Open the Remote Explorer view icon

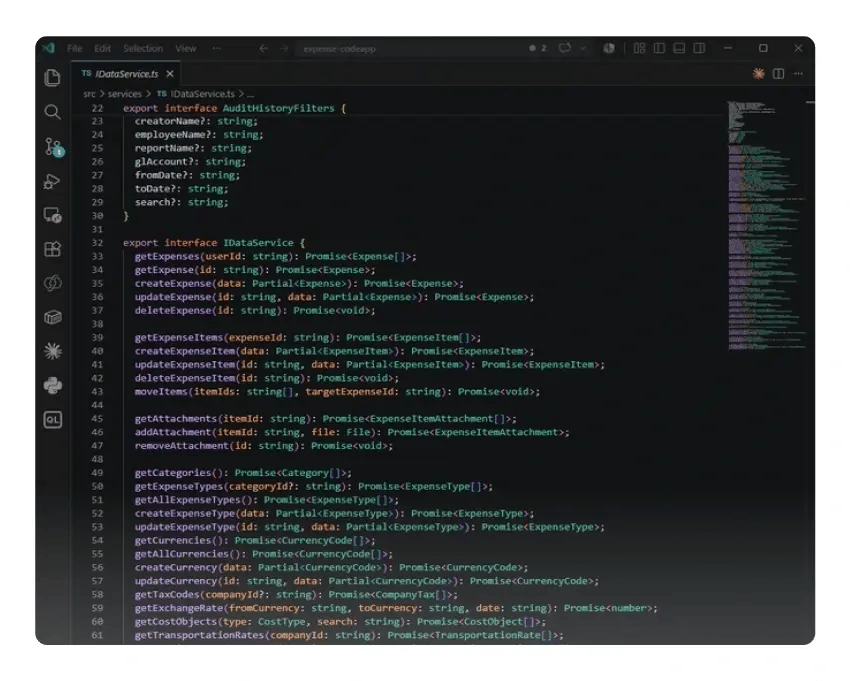pyautogui.click(x=53, y=215)
